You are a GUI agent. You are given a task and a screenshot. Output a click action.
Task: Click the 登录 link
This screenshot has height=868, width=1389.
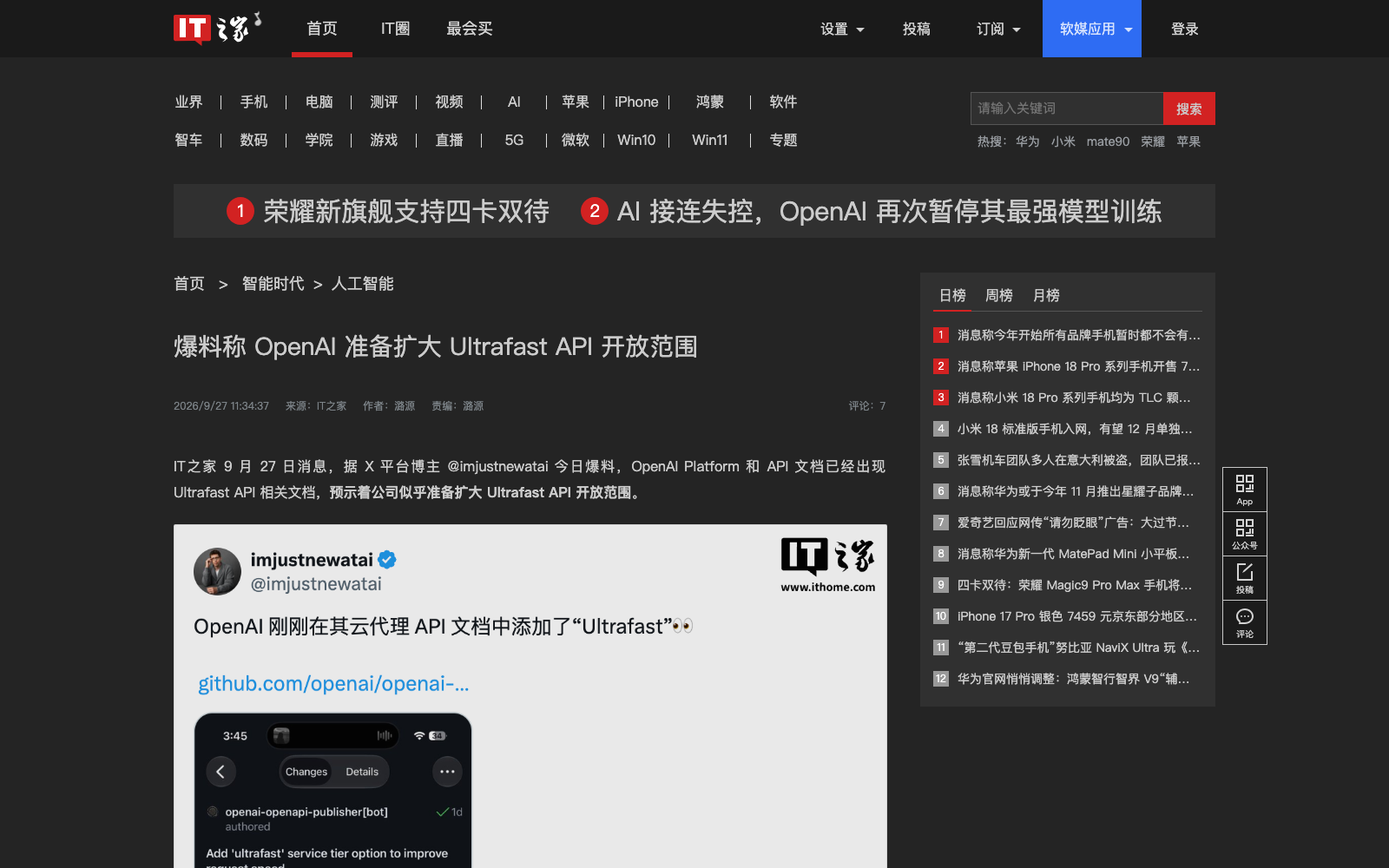click(1185, 29)
